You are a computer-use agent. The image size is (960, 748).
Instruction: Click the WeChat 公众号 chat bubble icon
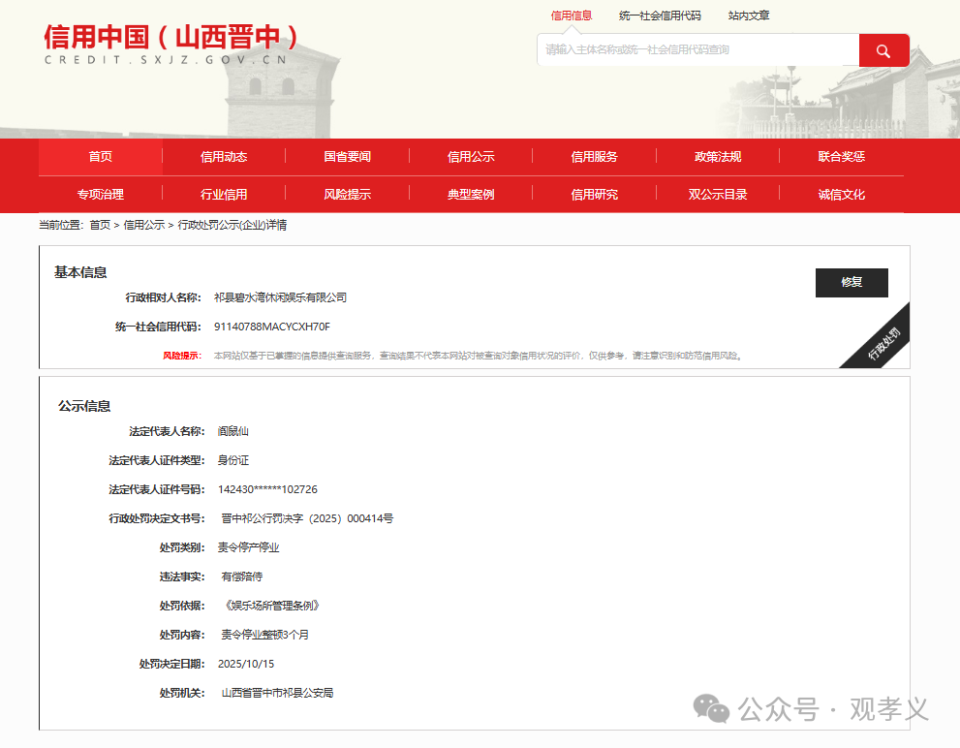point(712,706)
